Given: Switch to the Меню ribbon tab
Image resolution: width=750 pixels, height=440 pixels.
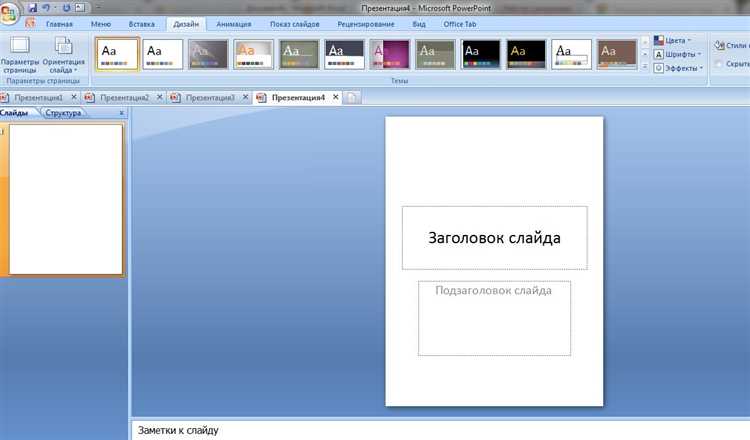Looking at the screenshot, I should pyautogui.click(x=101, y=24).
